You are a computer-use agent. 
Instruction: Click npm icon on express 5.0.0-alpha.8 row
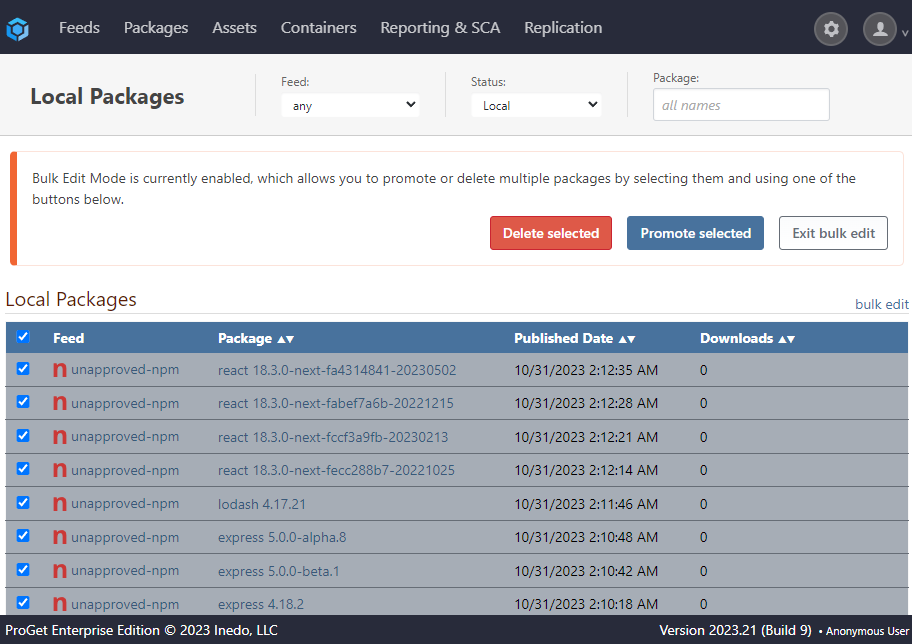(x=60, y=538)
